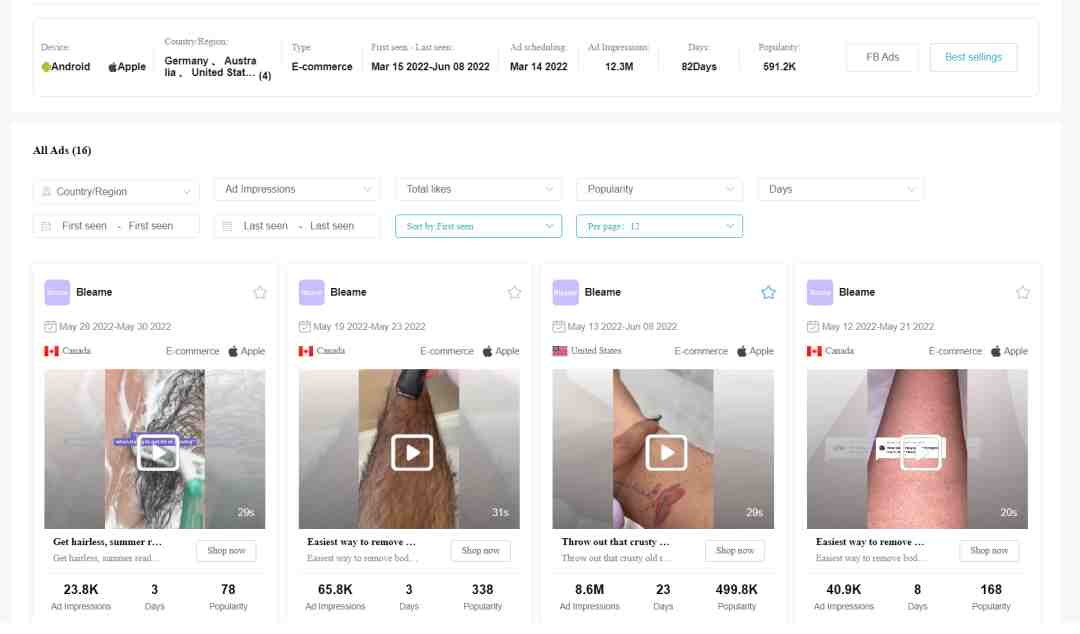Open the Get hairless, summer r... title

point(107,542)
